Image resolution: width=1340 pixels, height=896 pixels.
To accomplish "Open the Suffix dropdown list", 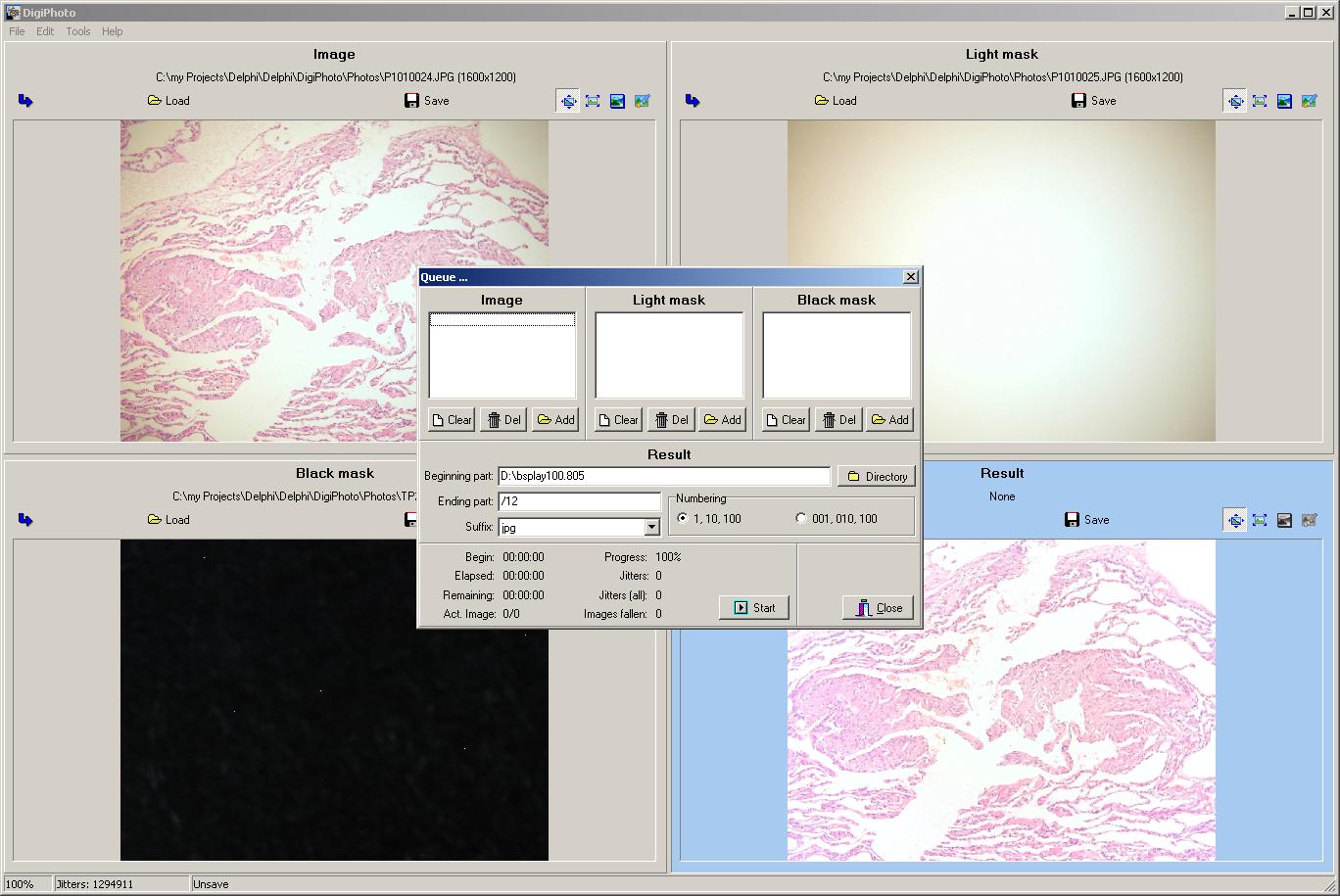I will 651,528.
